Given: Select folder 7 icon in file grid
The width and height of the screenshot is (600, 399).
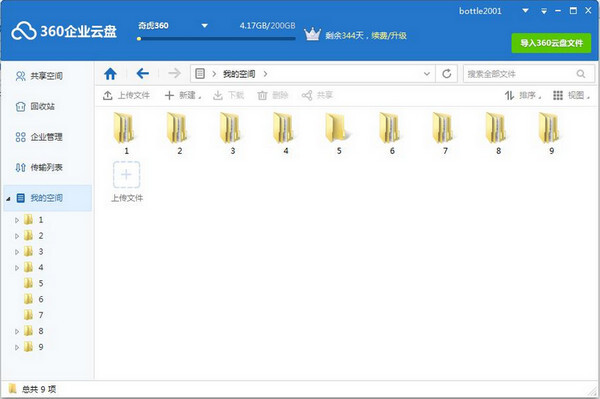Looking at the screenshot, I should (443, 128).
